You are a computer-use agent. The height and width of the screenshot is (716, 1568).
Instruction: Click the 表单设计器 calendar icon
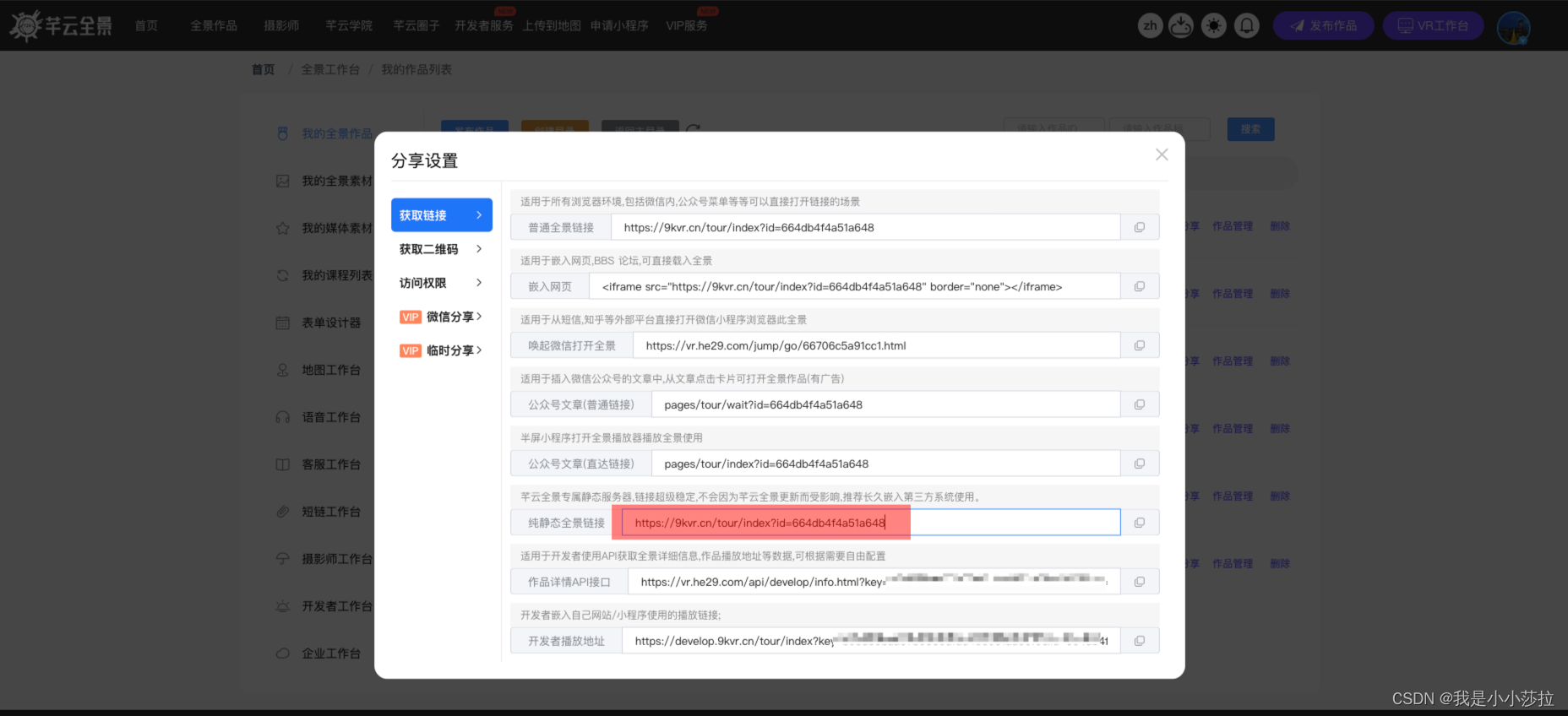tap(283, 323)
